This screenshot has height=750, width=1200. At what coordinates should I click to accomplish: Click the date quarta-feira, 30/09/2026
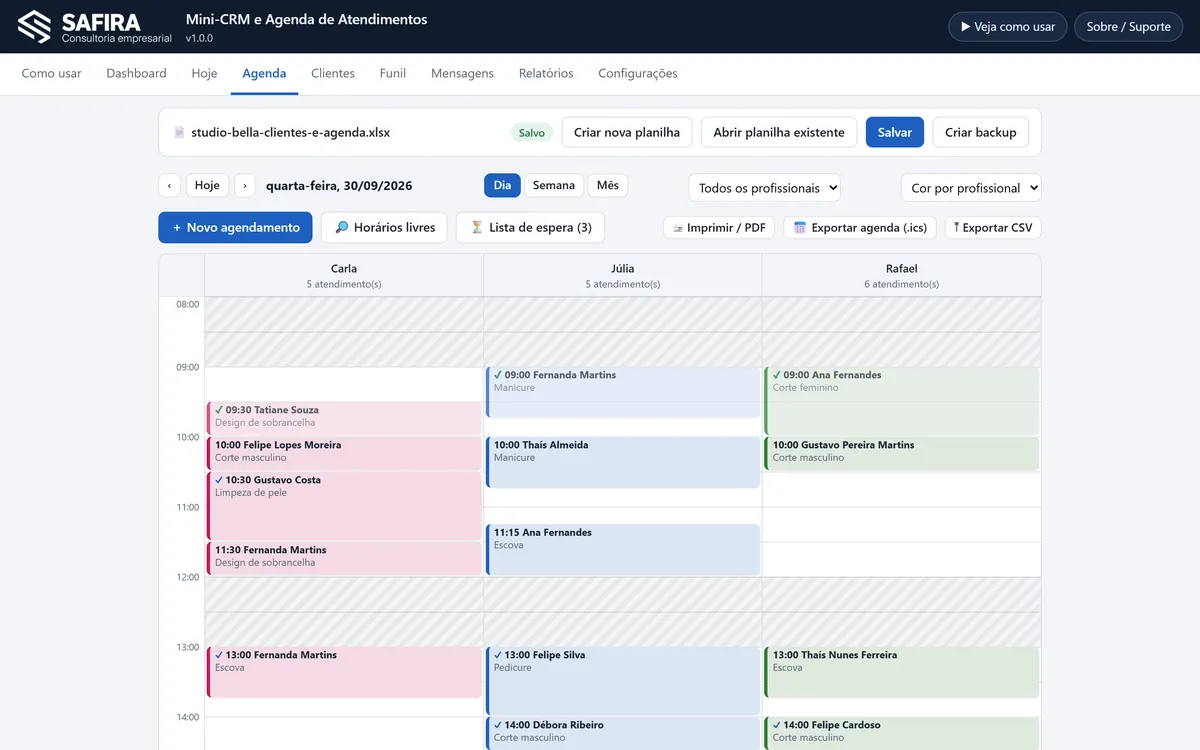[339, 185]
